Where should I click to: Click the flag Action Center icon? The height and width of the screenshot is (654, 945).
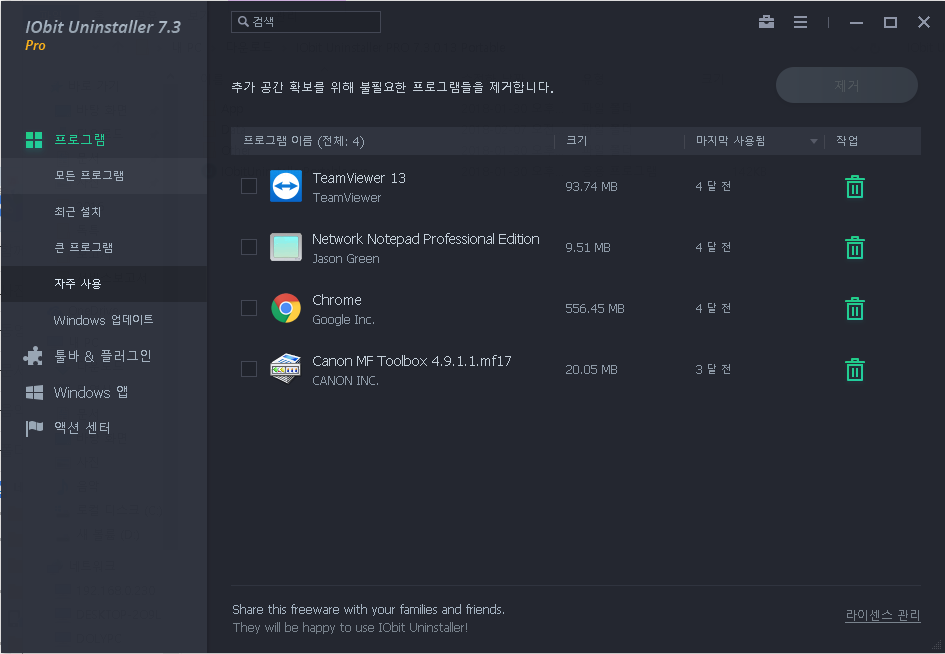point(34,428)
